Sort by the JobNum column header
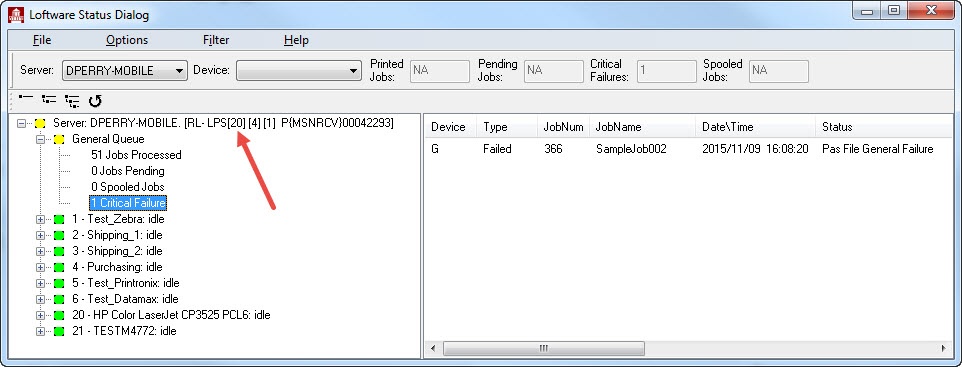The width and height of the screenshot is (962, 367). (x=564, y=127)
